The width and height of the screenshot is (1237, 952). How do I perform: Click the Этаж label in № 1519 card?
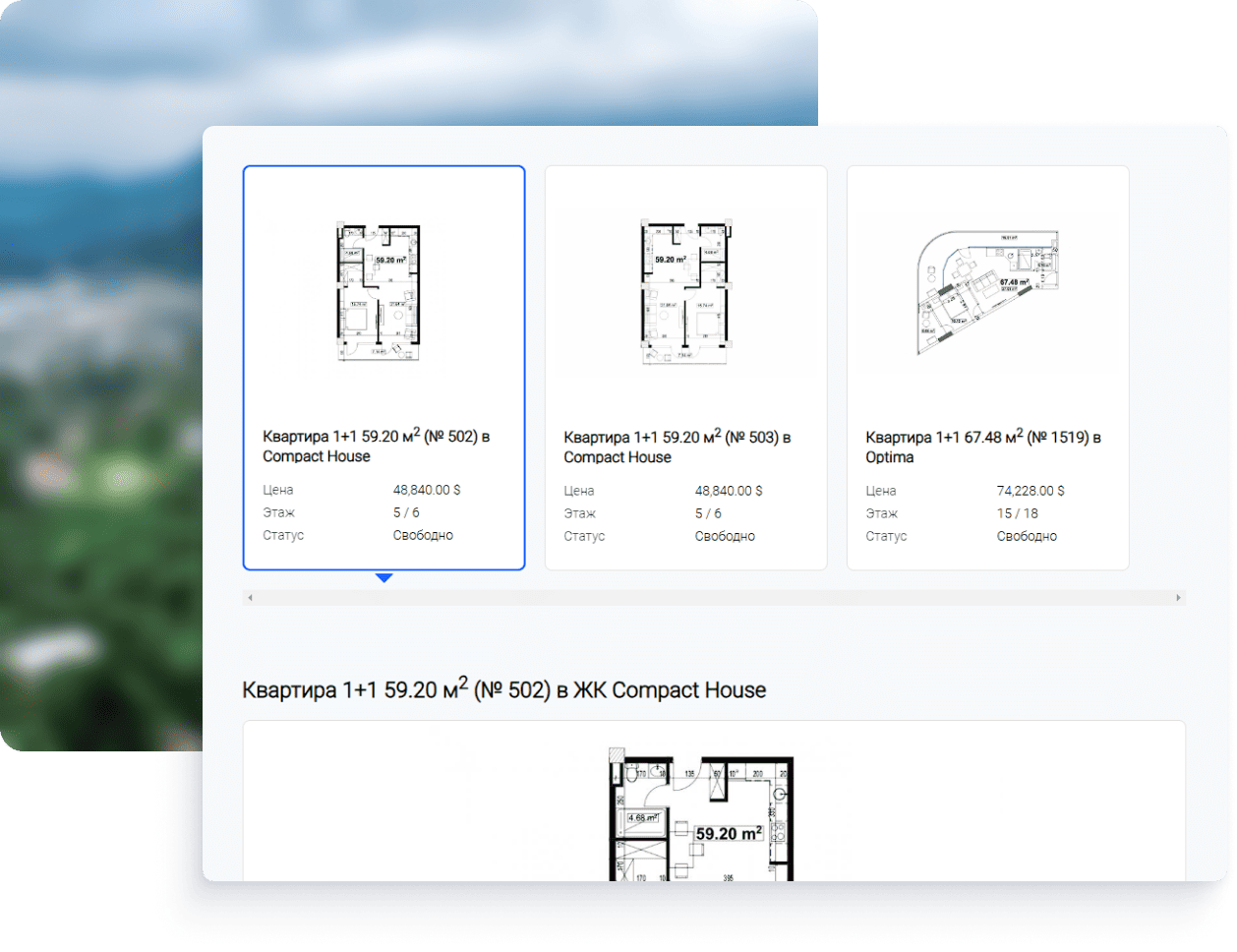[x=882, y=513]
